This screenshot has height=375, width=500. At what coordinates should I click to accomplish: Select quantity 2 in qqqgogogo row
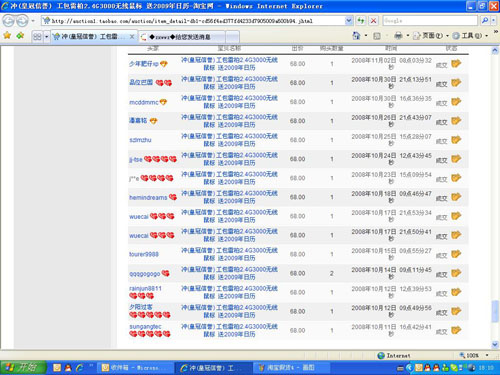(332, 273)
